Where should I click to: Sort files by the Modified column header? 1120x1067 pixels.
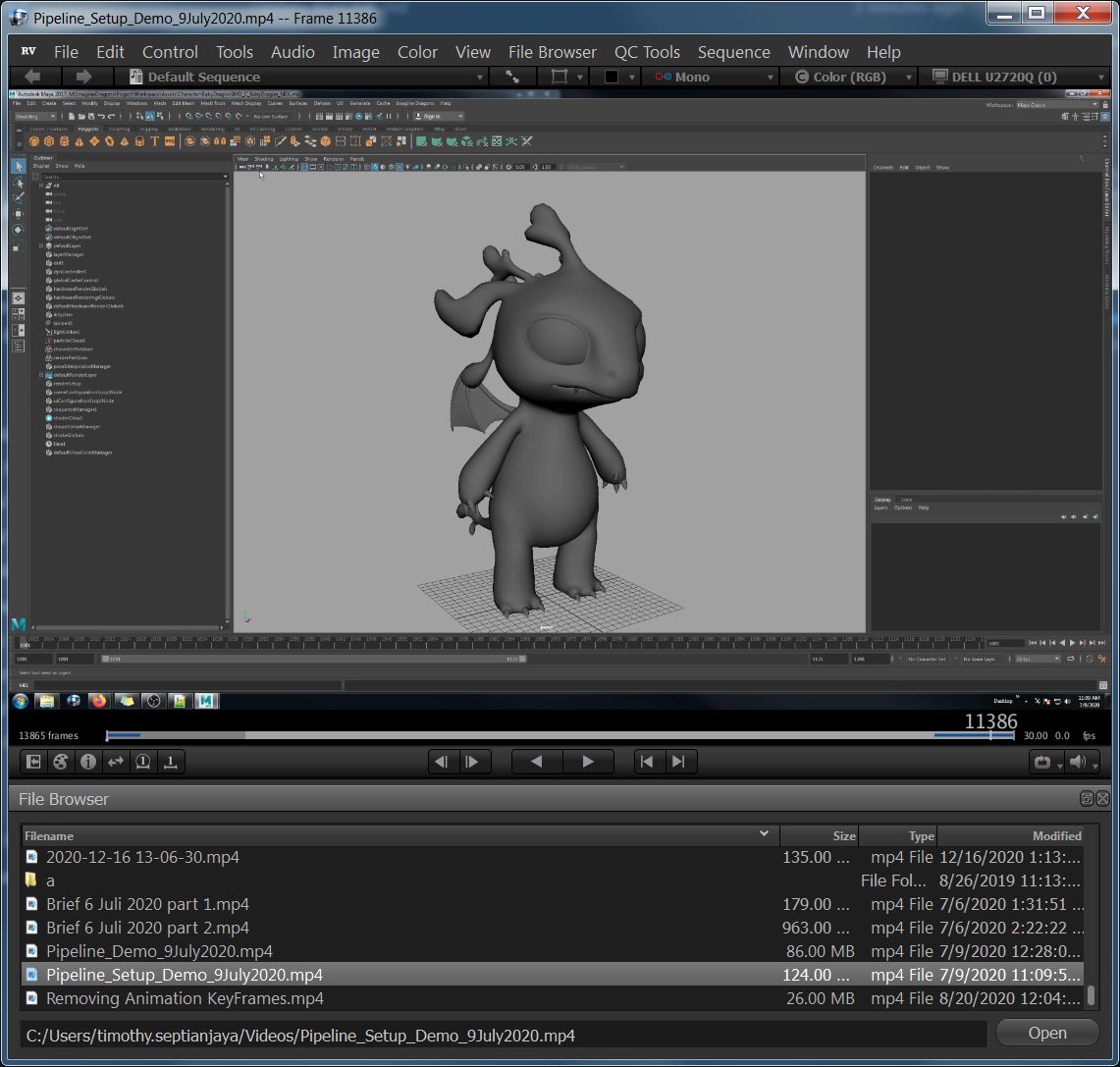[x=1010, y=835]
